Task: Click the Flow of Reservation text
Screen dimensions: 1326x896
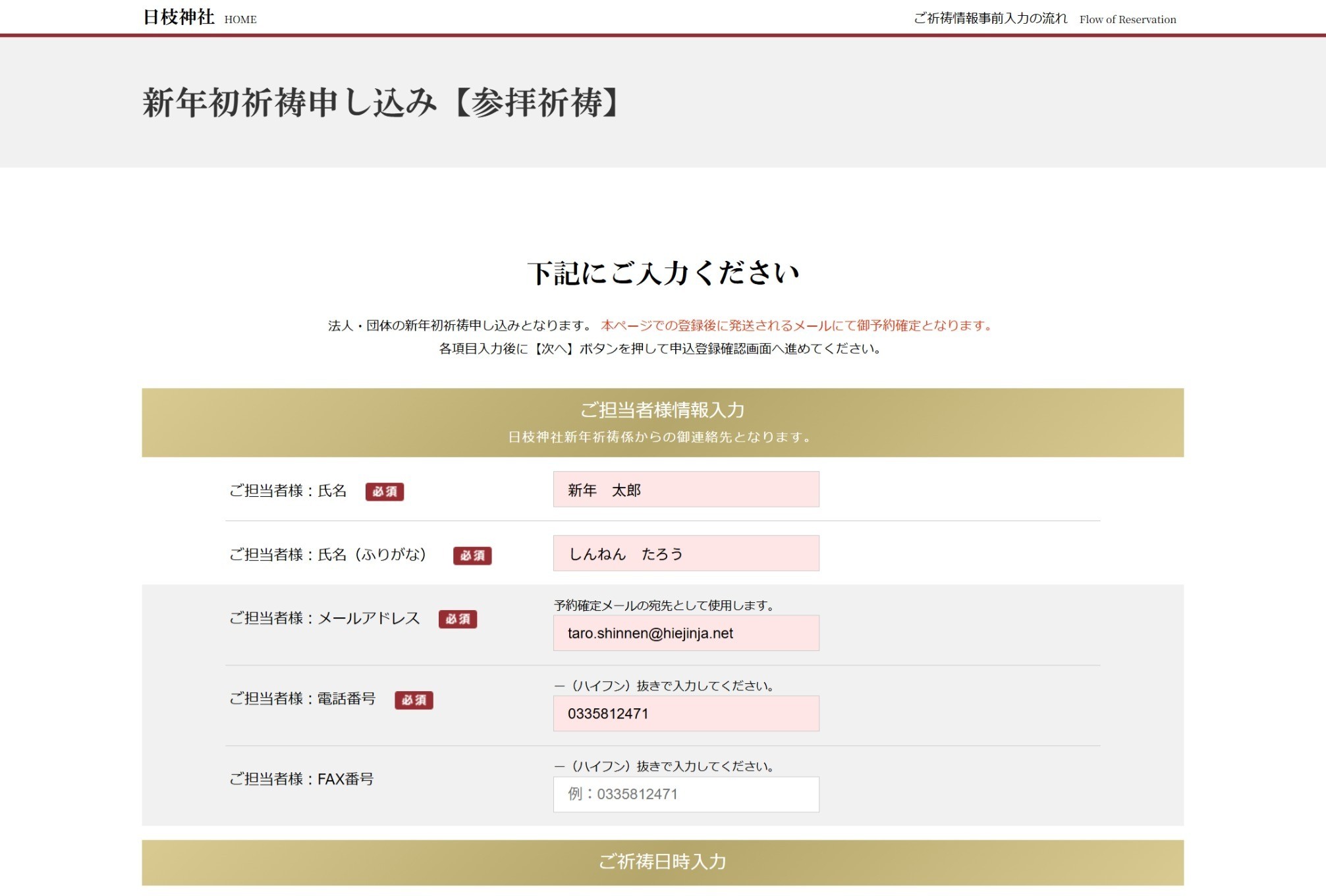Action: pyautogui.click(x=1127, y=20)
